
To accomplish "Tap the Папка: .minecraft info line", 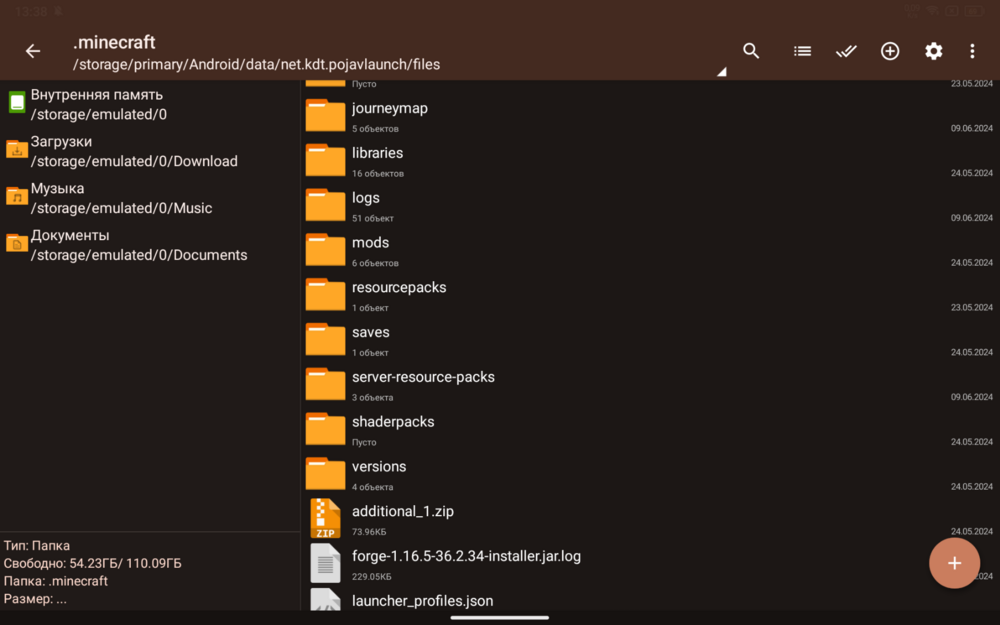I will [x=55, y=581].
